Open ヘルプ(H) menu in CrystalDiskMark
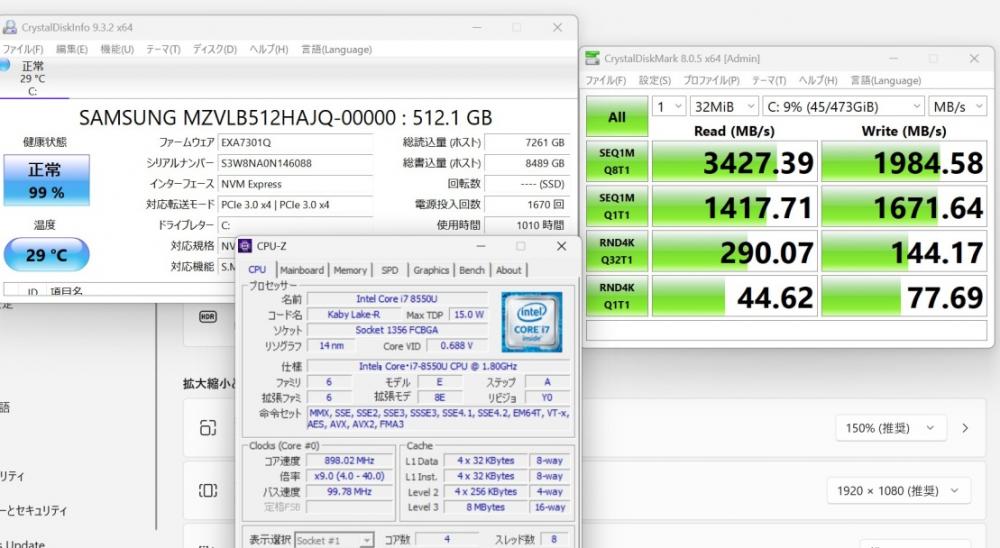The image size is (1000, 548). tap(818, 80)
